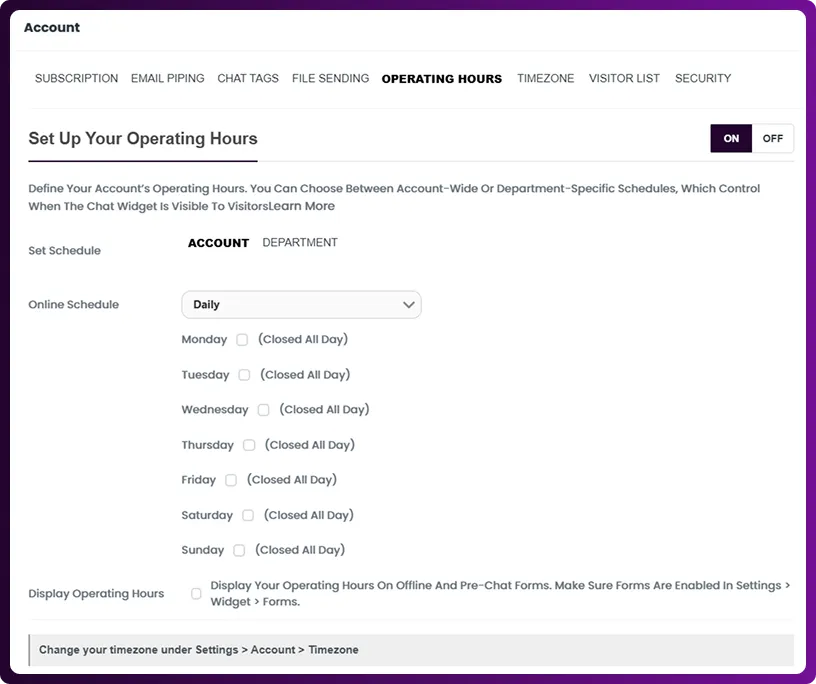Enable the Monday checkbox
The height and width of the screenshot is (684, 816).
(242, 340)
